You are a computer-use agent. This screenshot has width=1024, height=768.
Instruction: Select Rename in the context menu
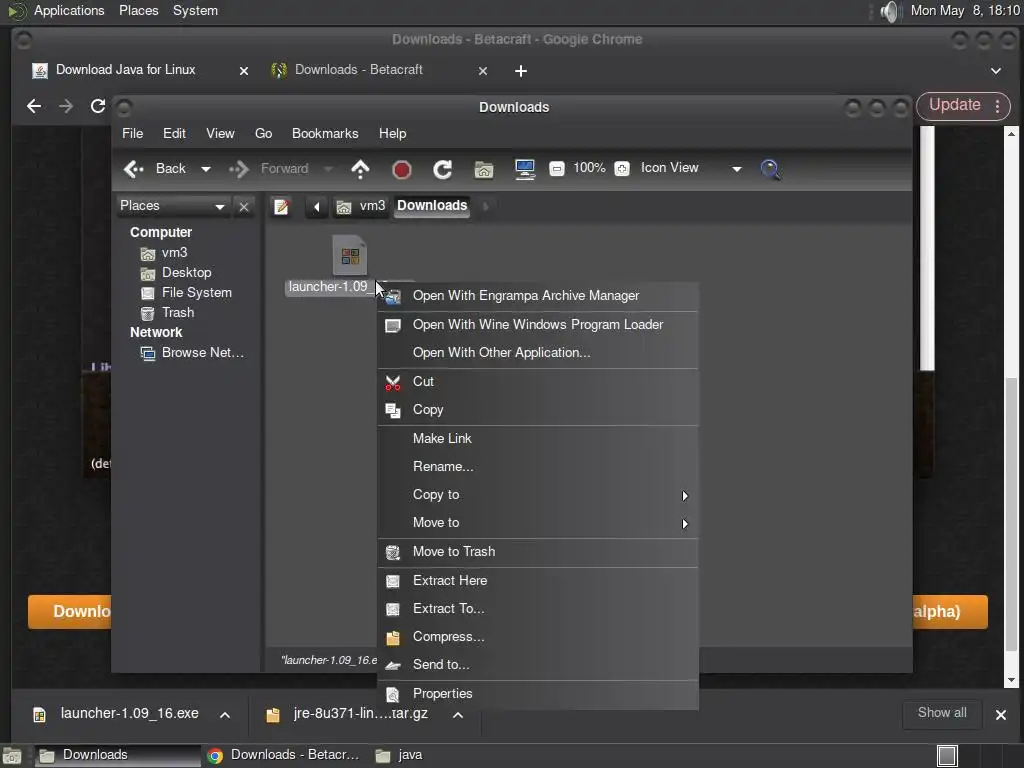tap(538, 466)
